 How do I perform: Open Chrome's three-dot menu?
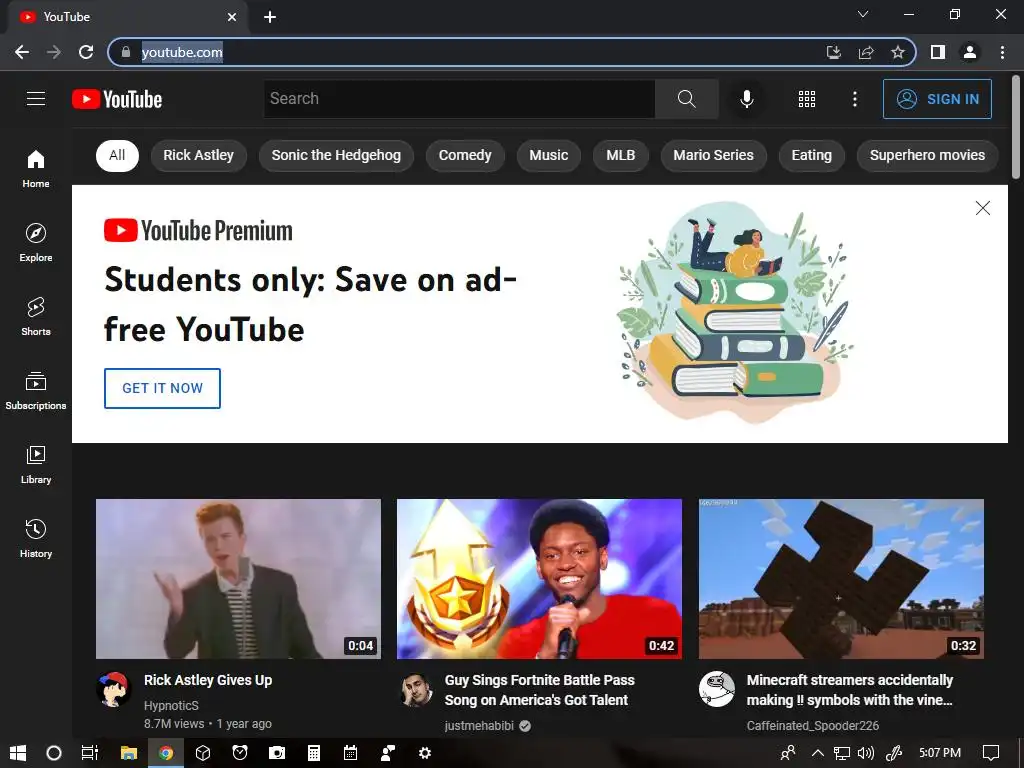pyautogui.click(x=1002, y=52)
